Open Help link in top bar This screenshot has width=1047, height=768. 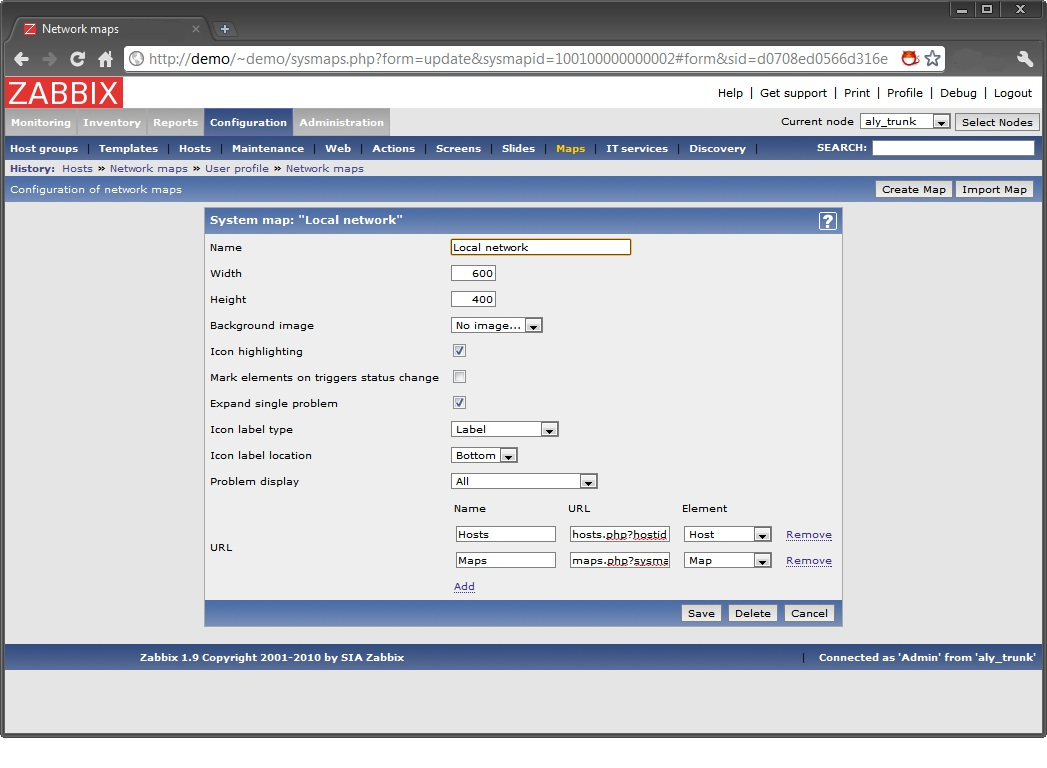(730, 93)
